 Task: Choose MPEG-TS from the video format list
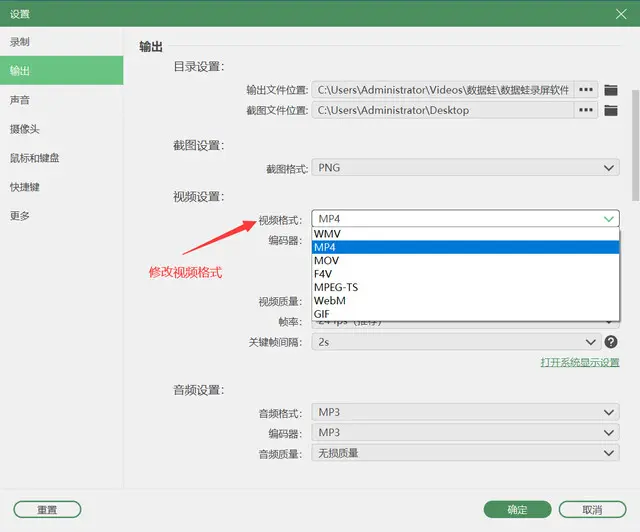(465, 287)
